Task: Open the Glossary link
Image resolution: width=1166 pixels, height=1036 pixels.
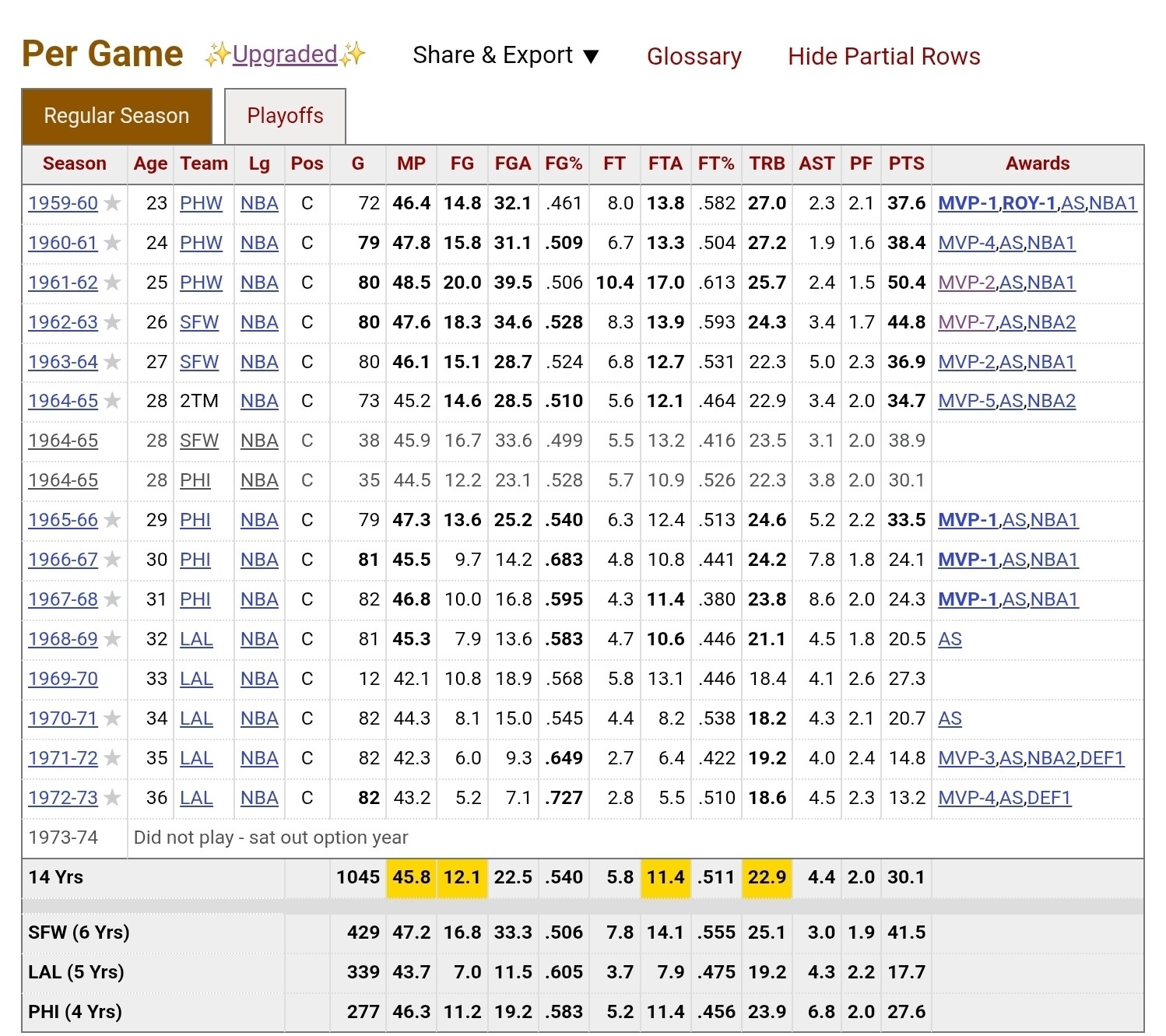Action: (x=694, y=56)
